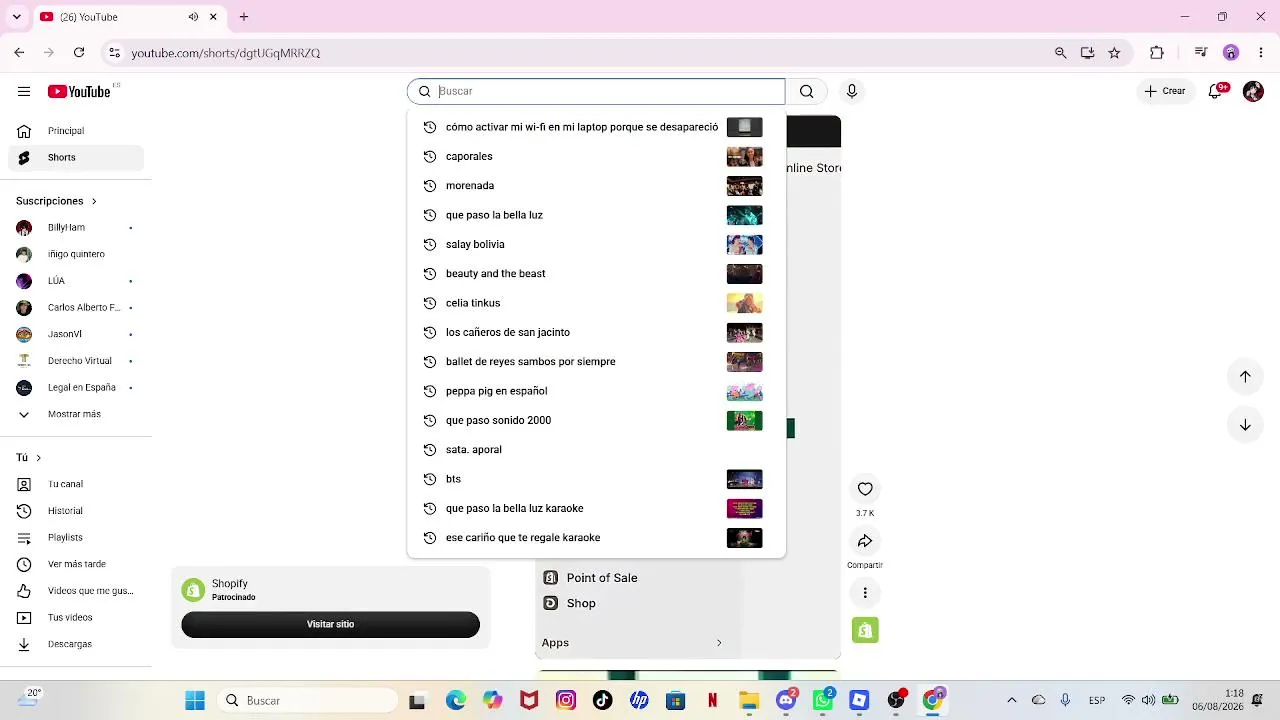
Task: Click the Windows Start button
Action: 195,700
